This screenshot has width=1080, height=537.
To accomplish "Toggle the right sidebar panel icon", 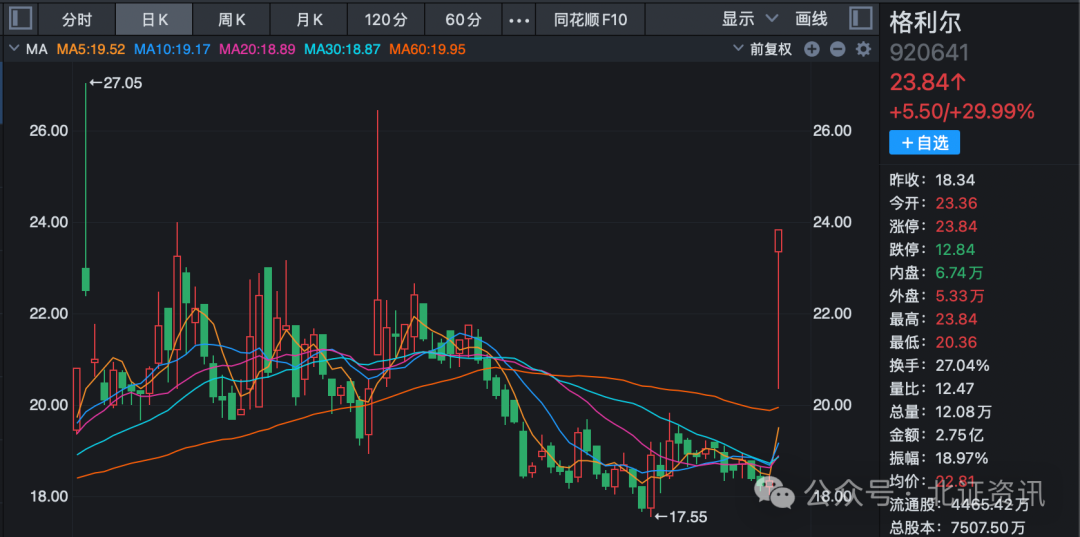I will tap(860, 19).
